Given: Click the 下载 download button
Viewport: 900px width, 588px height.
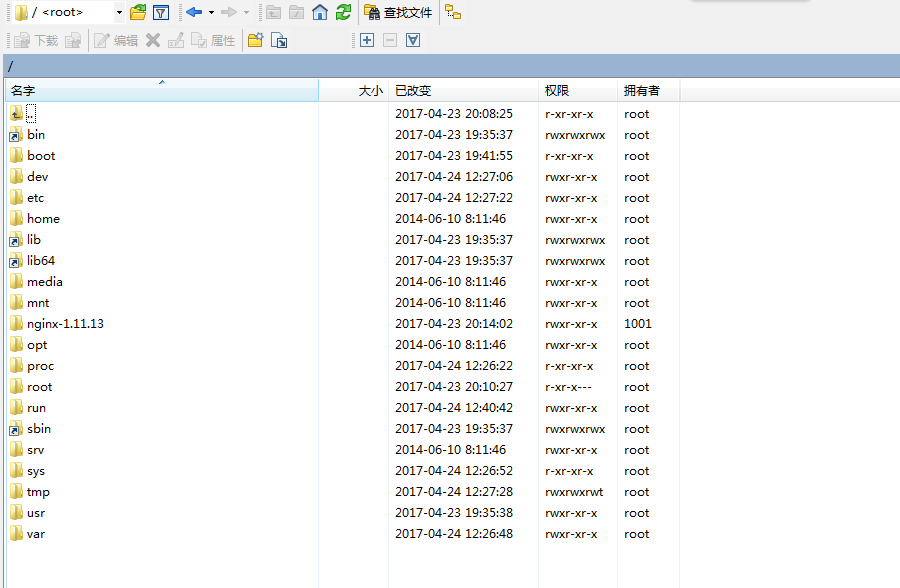Looking at the screenshot, I should [x=36, y=40].
